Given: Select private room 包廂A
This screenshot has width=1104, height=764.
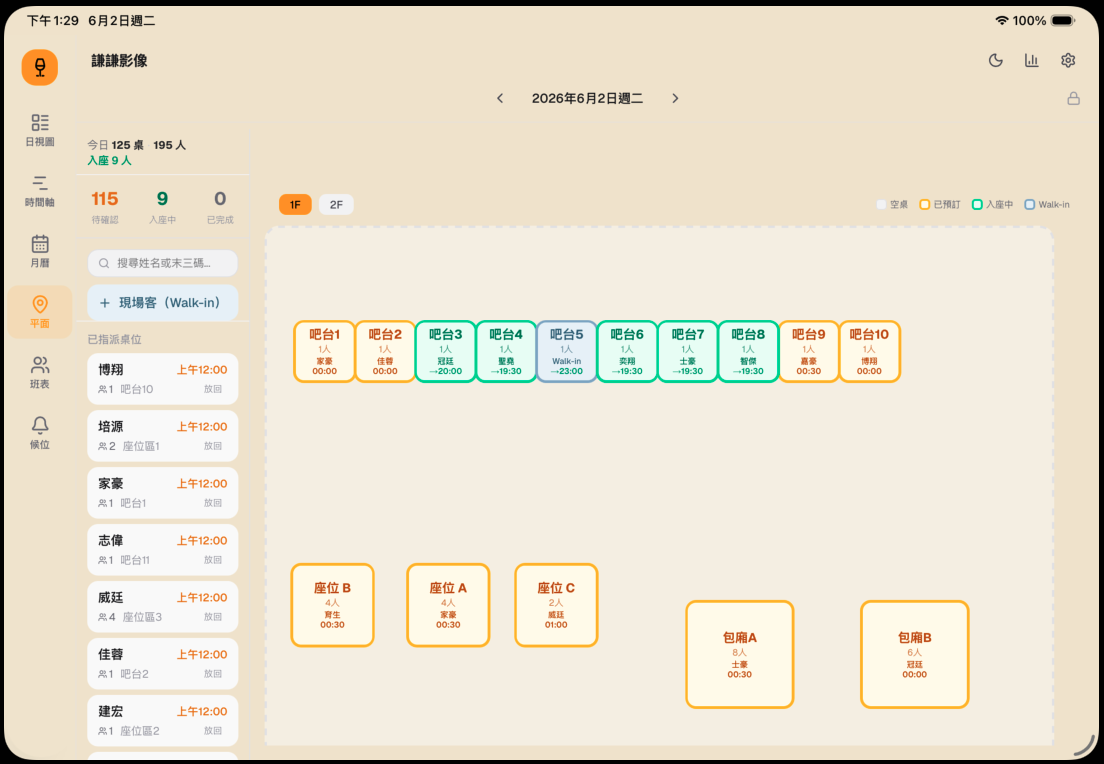Looking at the screenshot, I should pyautogui.click(x=740, y=654).
